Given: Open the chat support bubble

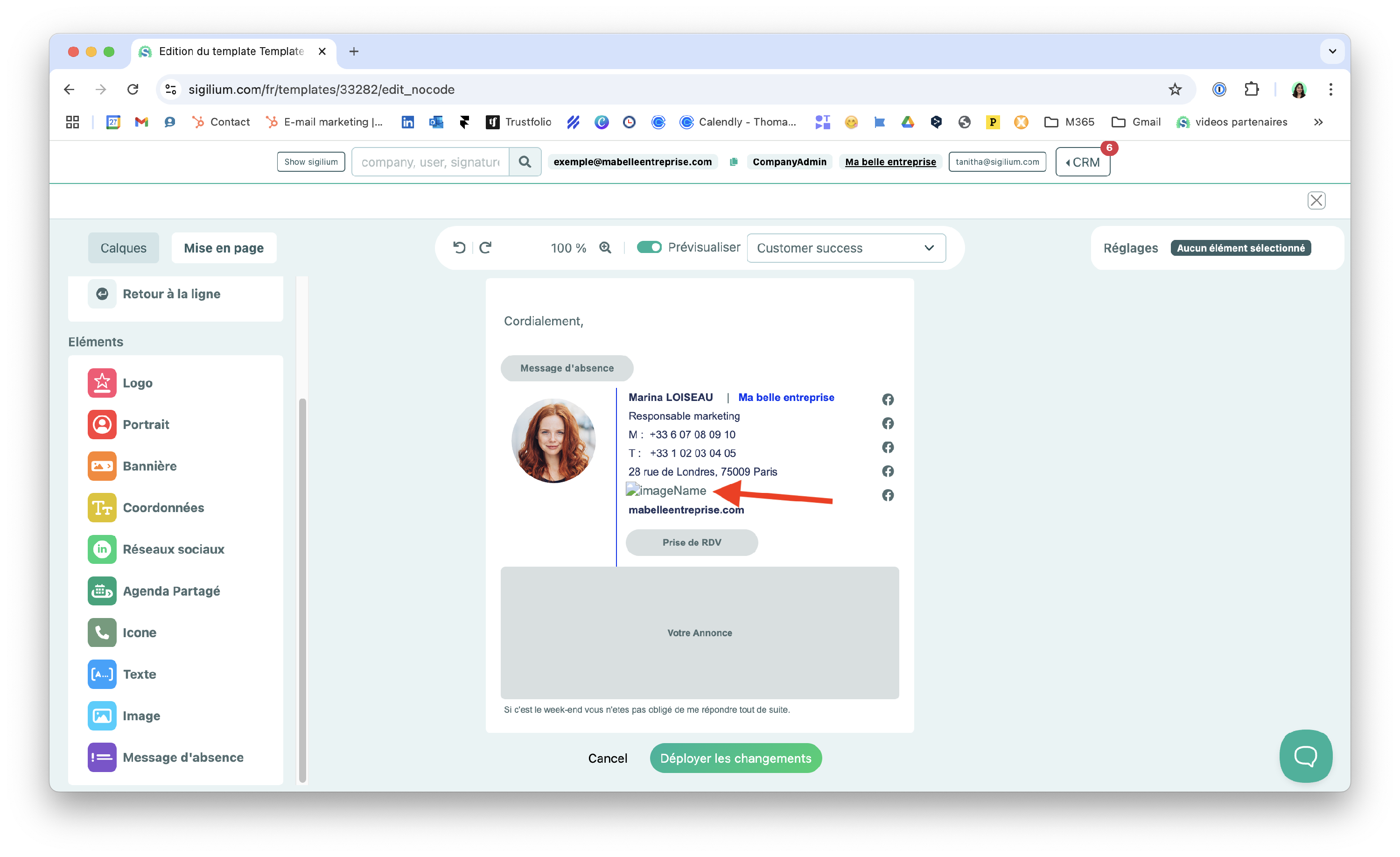Looking at the screenshot, I should 1305,756.
